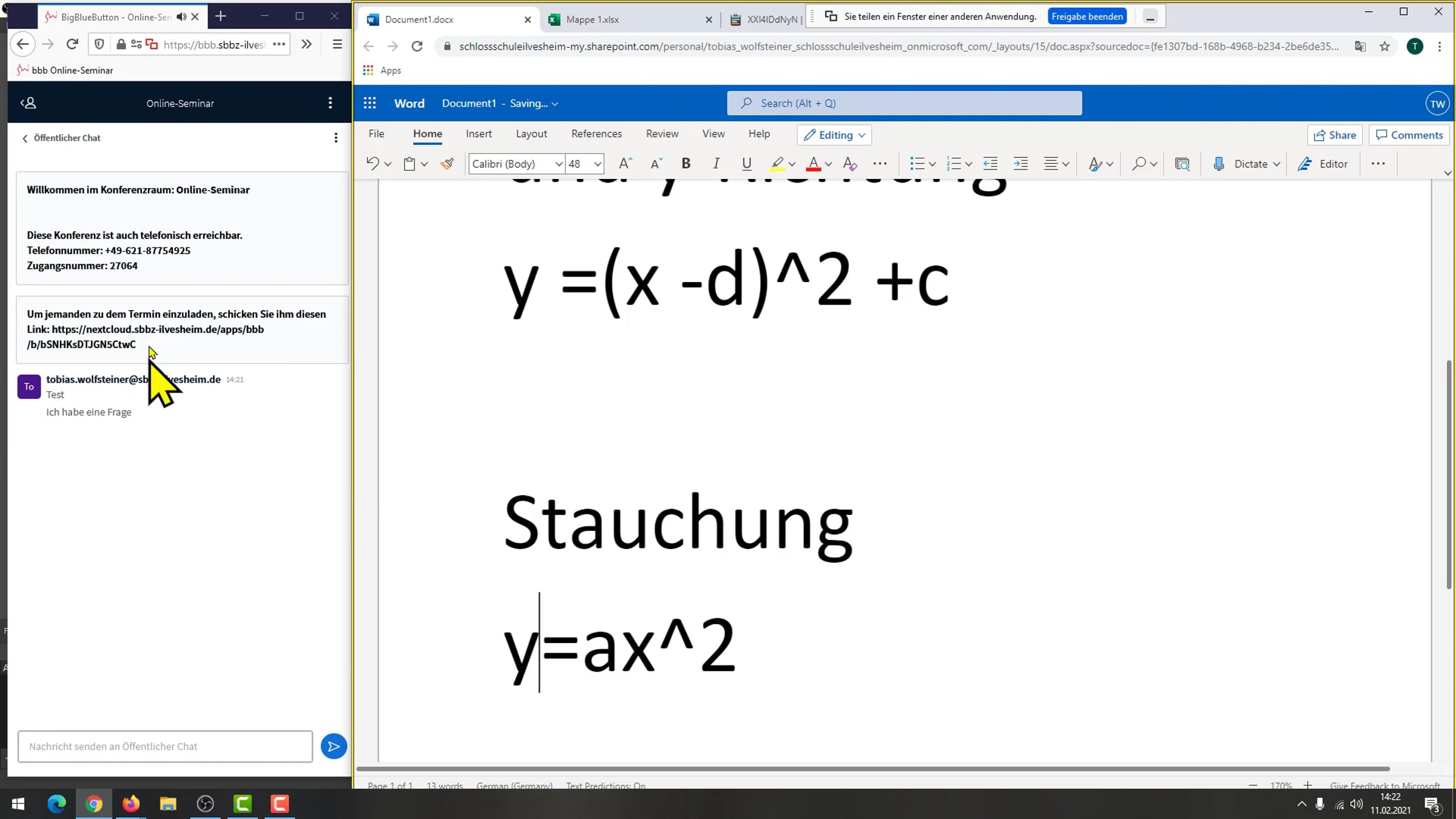Toggle underline formatting
This screenshot has width=1456, height=819.
(x=747, y=164)
